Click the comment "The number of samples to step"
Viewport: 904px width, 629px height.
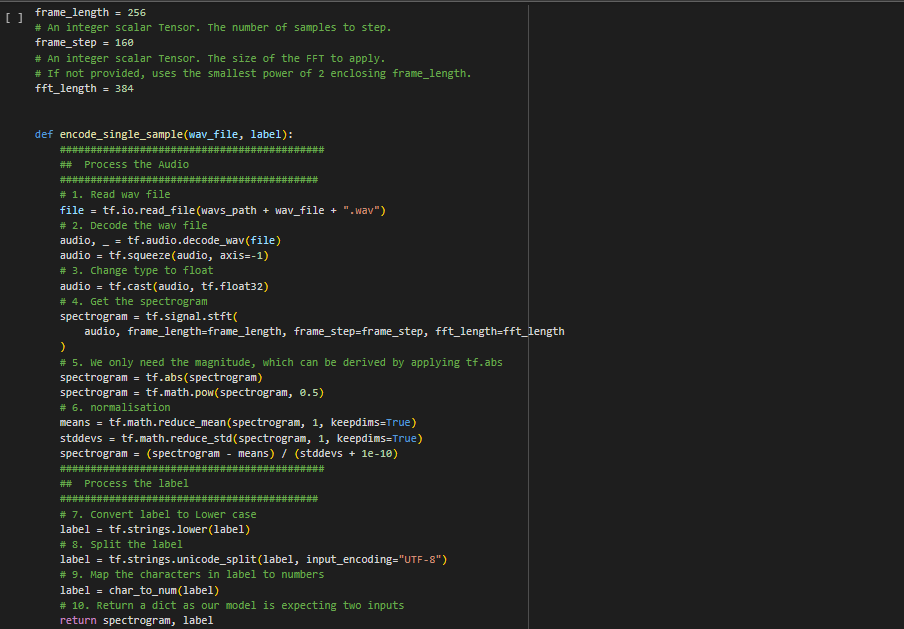(x=299, y=27)
